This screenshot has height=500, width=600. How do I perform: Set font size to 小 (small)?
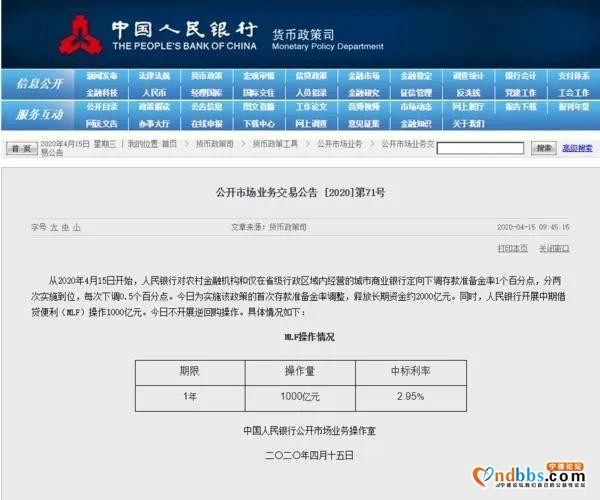(x=76, y=227)
